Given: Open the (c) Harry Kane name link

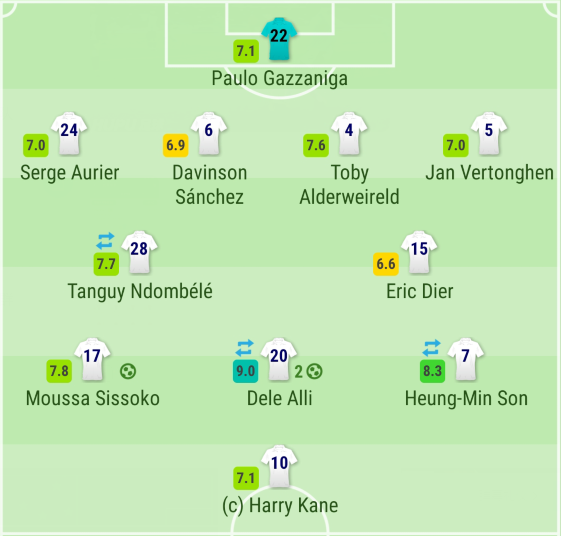Looking at the screenshot, I should 280,506.
